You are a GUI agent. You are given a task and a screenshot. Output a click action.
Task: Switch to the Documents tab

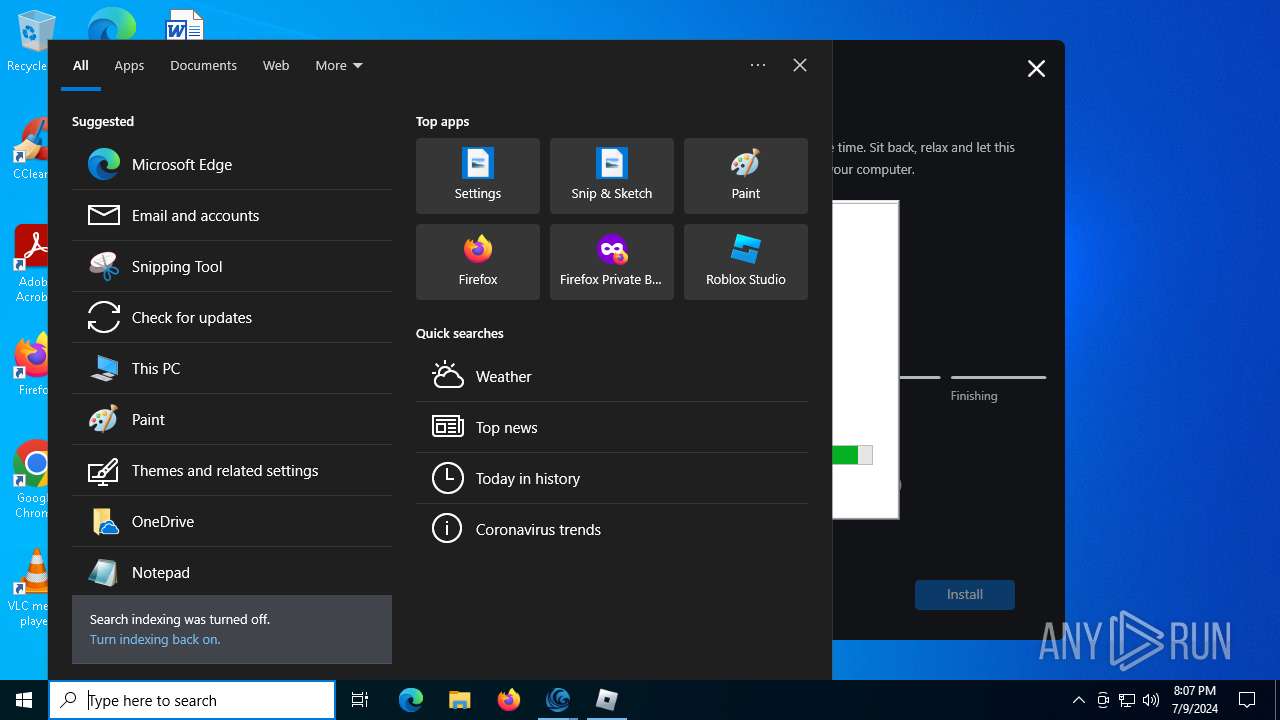coord(203,65)
